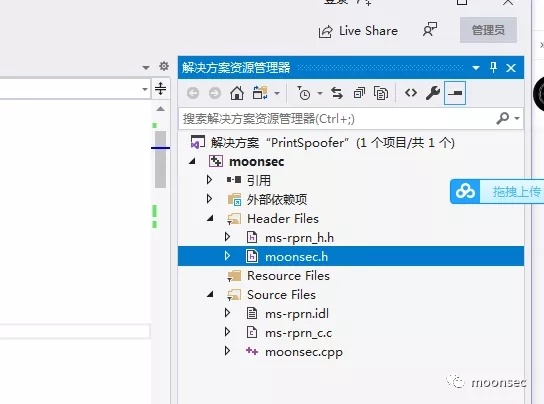
Task: Select the ms-rprn.idl file
Action: [x=297, y=314]
